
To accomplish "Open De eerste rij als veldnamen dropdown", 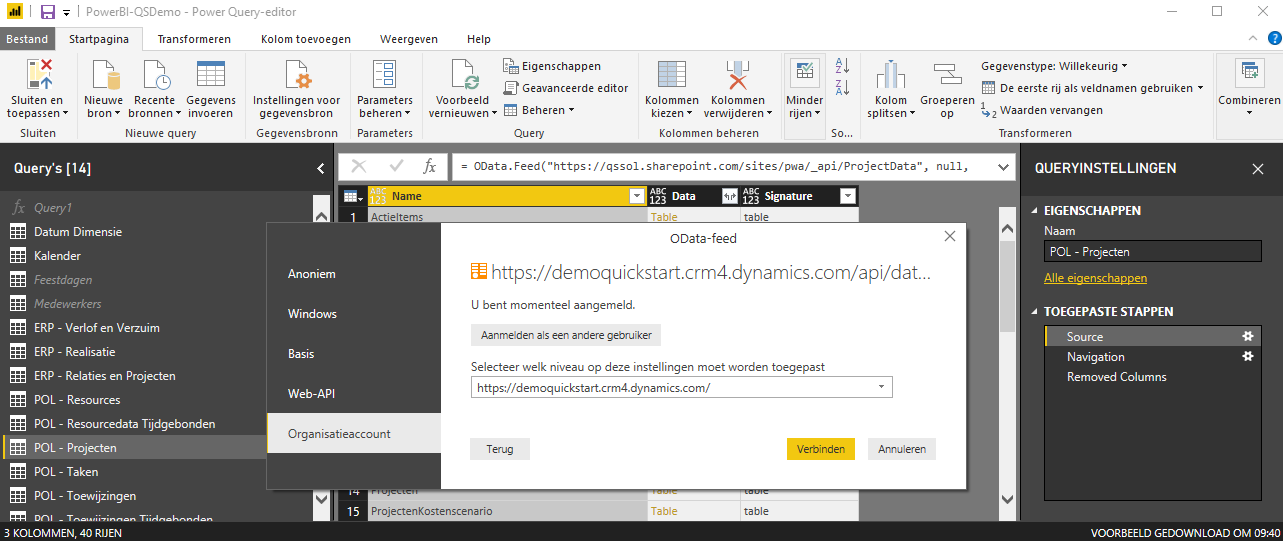I will click(x=1094, y=88).
